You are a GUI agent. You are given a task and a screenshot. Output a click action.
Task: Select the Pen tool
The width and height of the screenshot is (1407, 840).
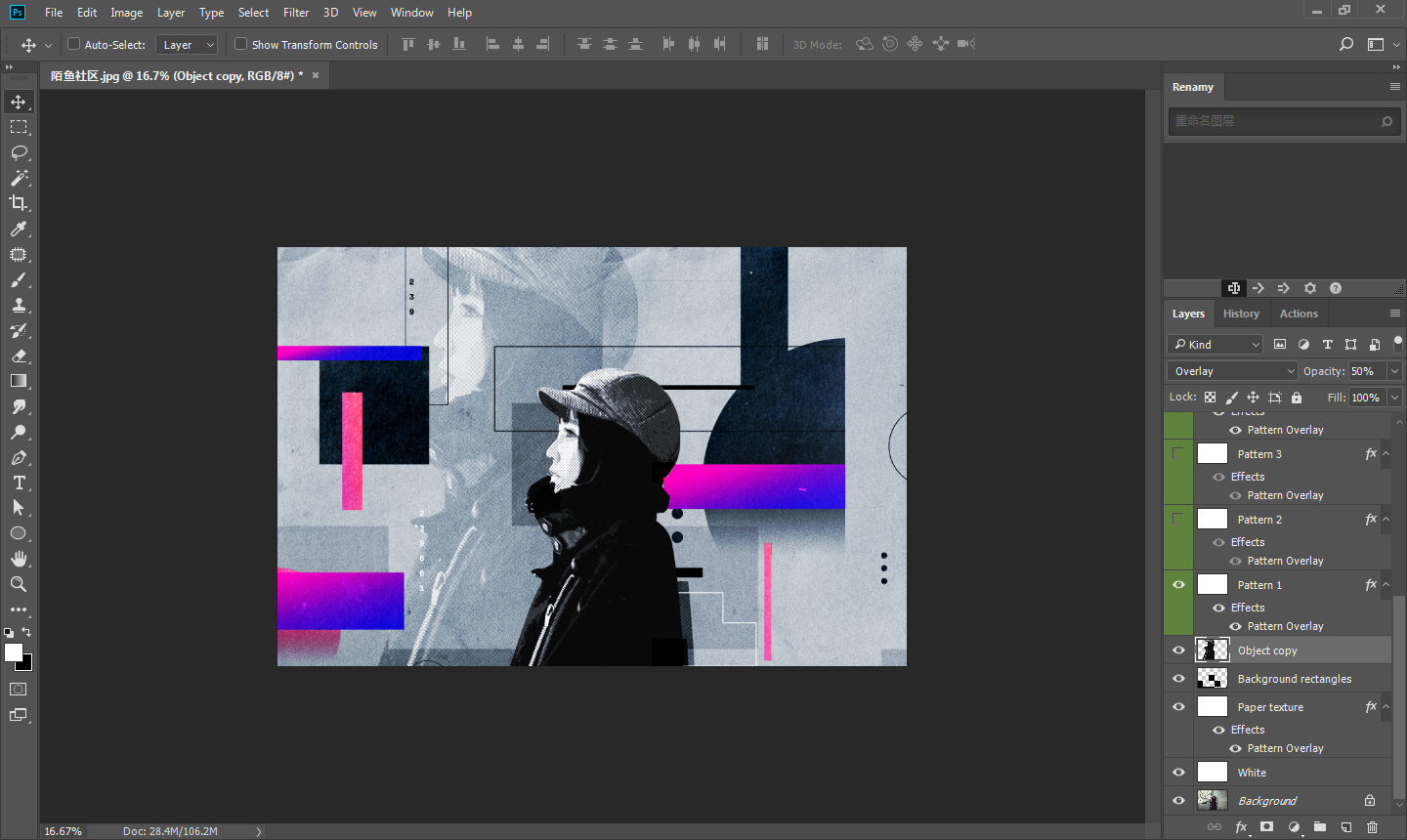coord(19,457)
